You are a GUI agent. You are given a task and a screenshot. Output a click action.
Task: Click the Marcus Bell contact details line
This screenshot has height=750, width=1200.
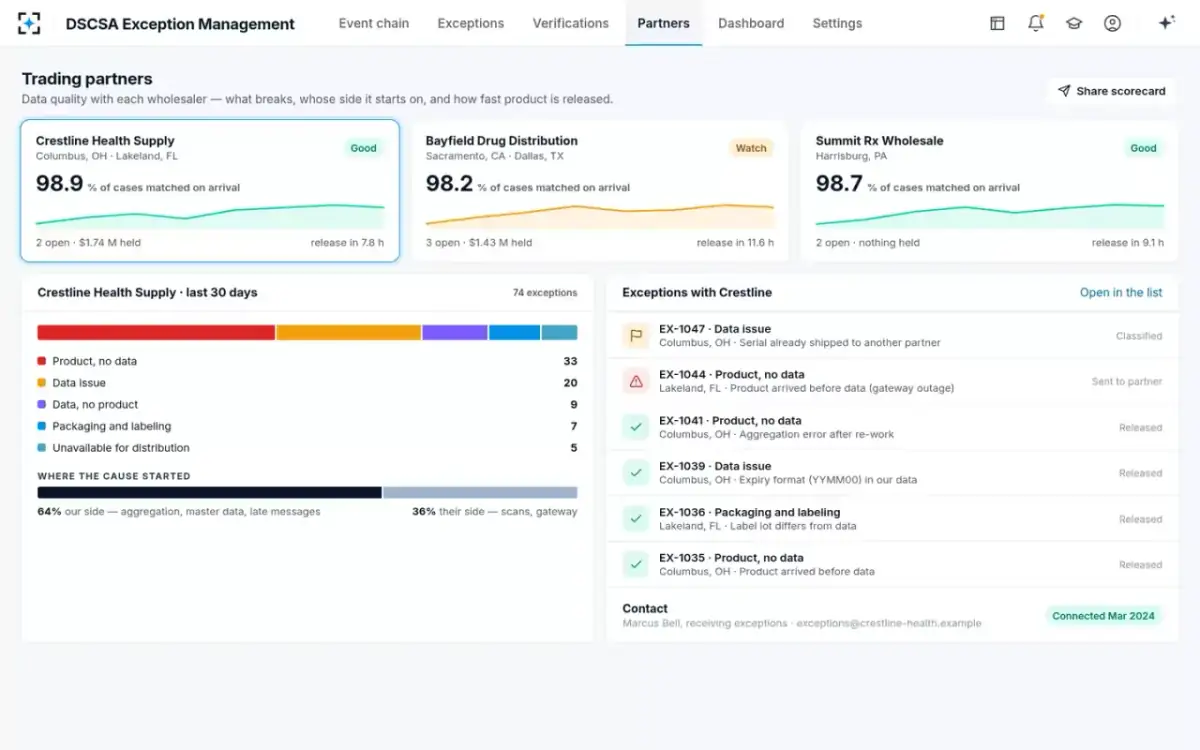802,623
